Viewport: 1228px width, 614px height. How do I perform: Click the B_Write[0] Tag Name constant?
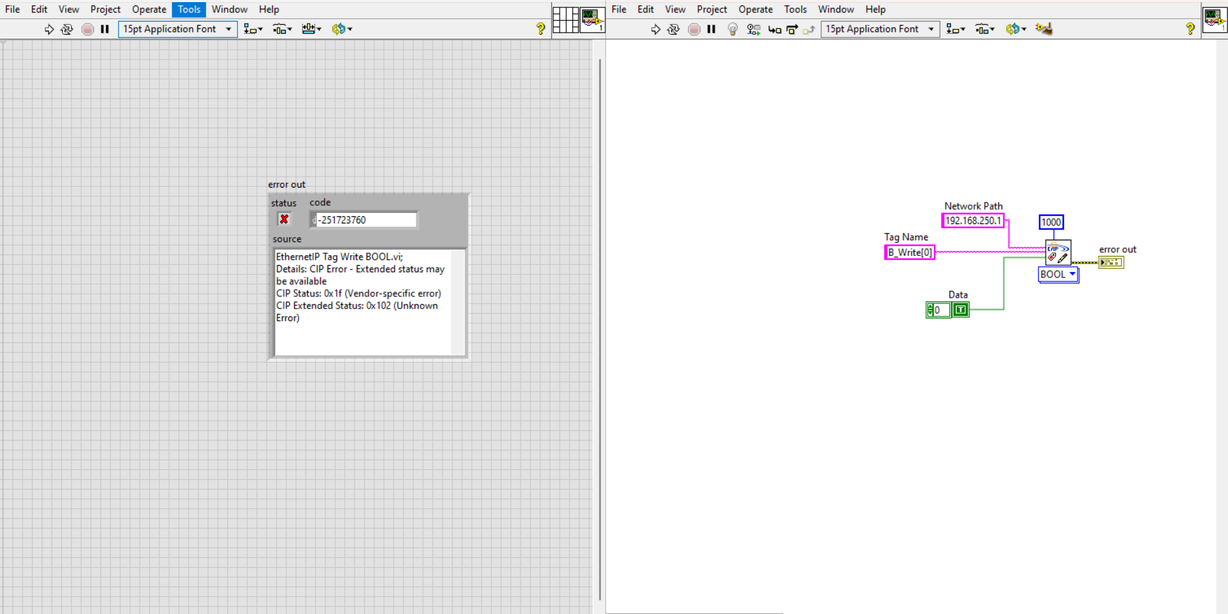coord(909,253)
